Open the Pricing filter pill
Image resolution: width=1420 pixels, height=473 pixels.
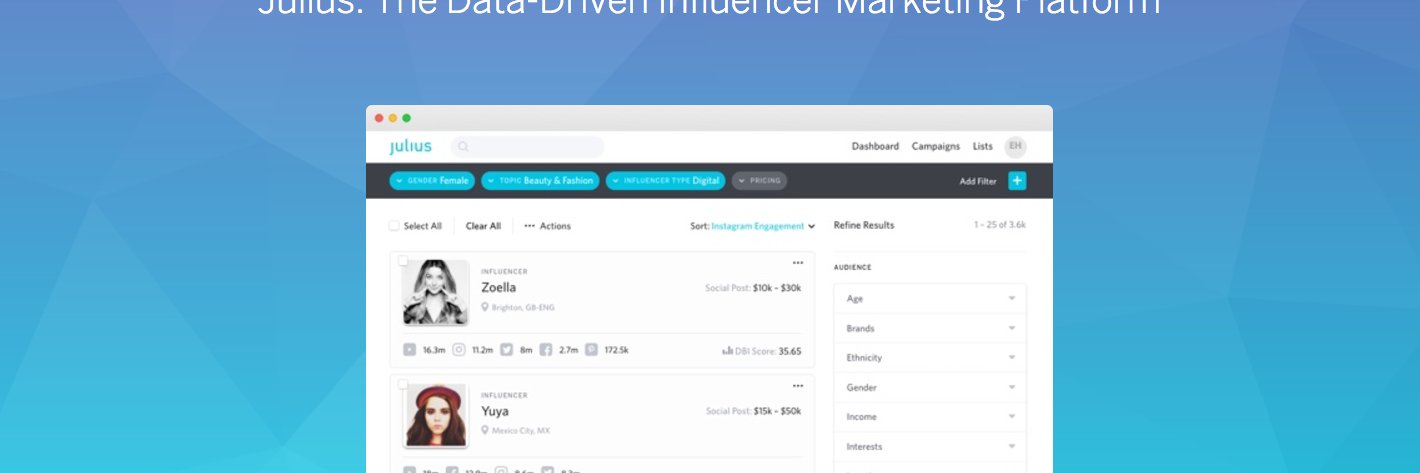[759, 181]
